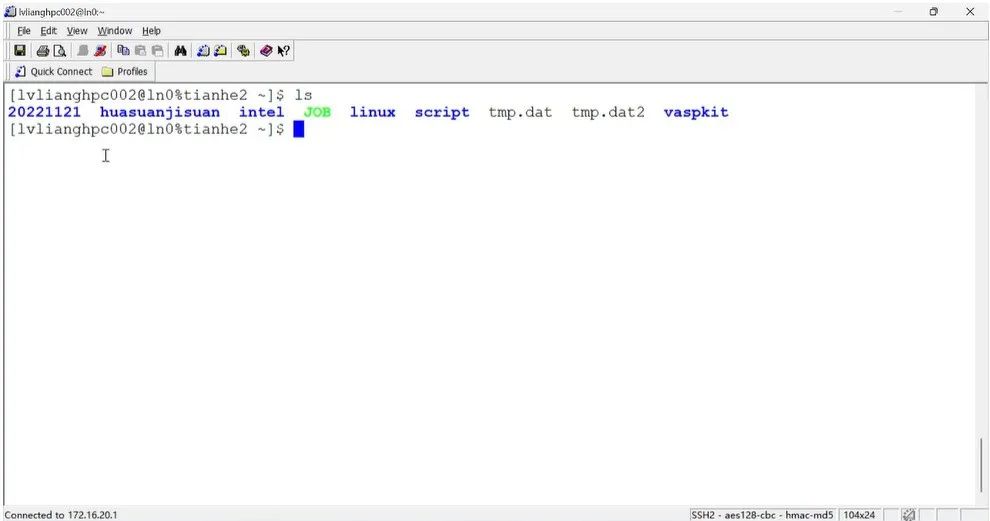Click the Find binoculars icon
The image size is (990, 521).
181,51
